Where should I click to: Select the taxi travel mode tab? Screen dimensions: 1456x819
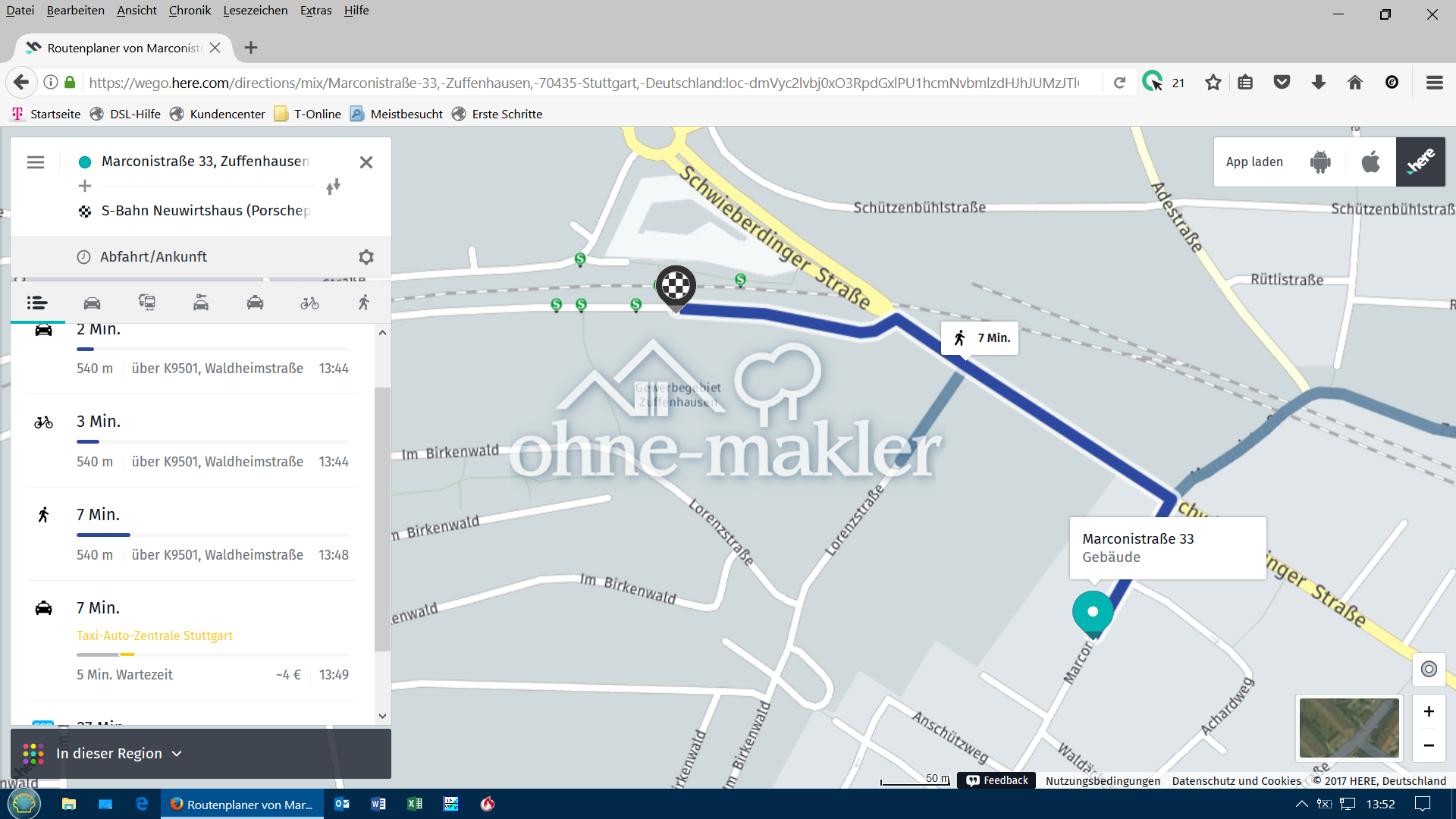pyautogui.click(x=256, y=303)
